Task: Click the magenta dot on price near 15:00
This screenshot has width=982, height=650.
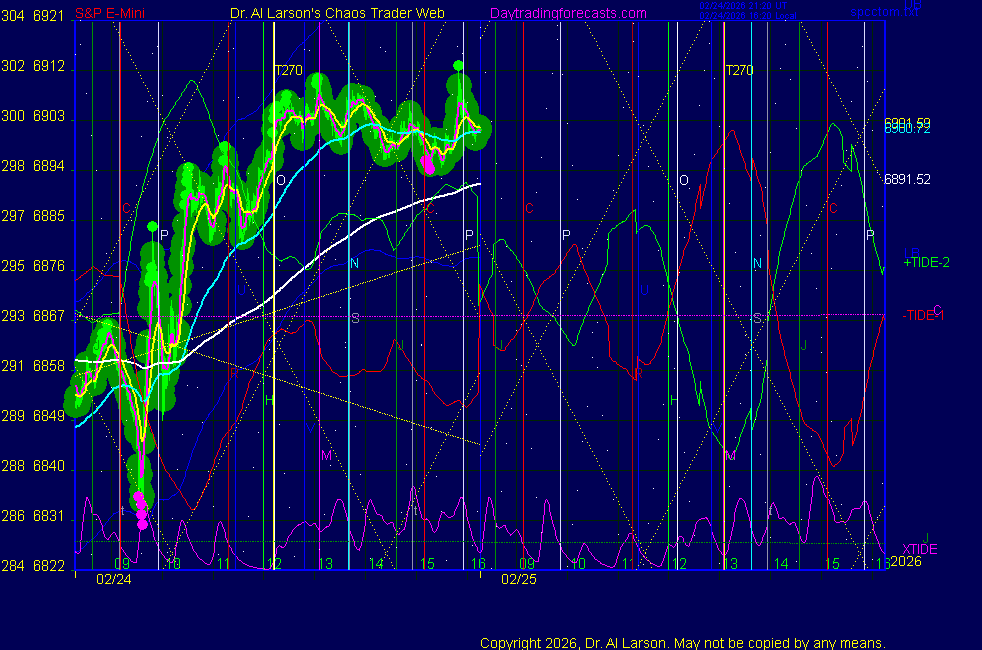Action: click(x=429, y=164)
